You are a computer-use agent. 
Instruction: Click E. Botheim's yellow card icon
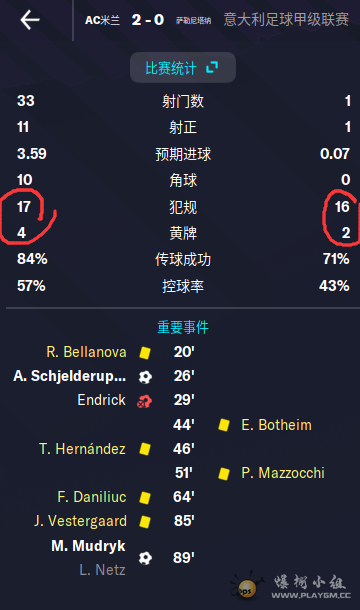(223, 425)
